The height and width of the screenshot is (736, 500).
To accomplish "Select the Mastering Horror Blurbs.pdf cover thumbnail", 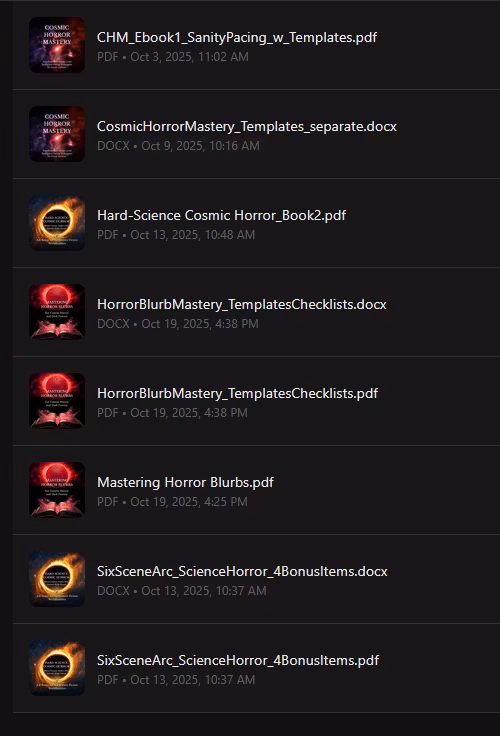I will (57, 490).
